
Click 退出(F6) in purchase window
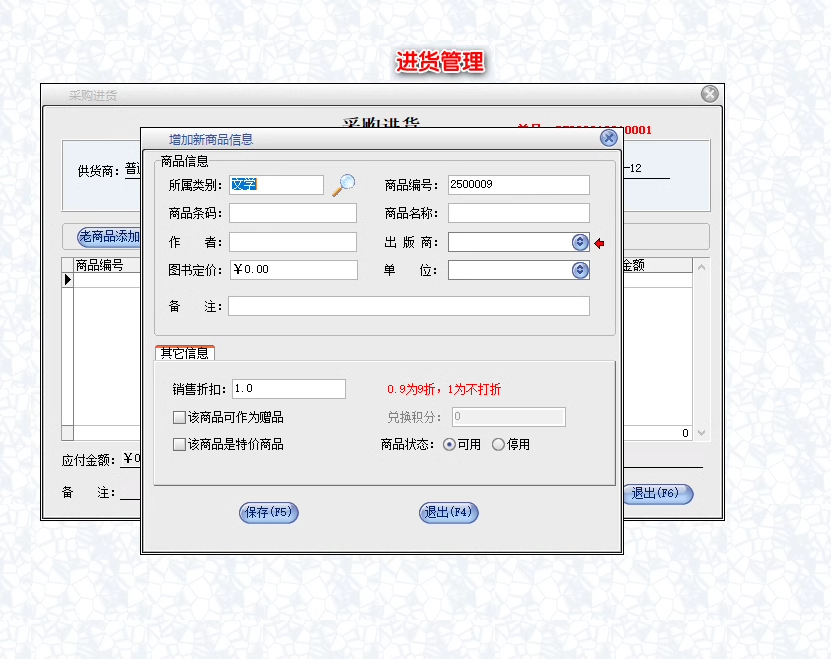658,493
